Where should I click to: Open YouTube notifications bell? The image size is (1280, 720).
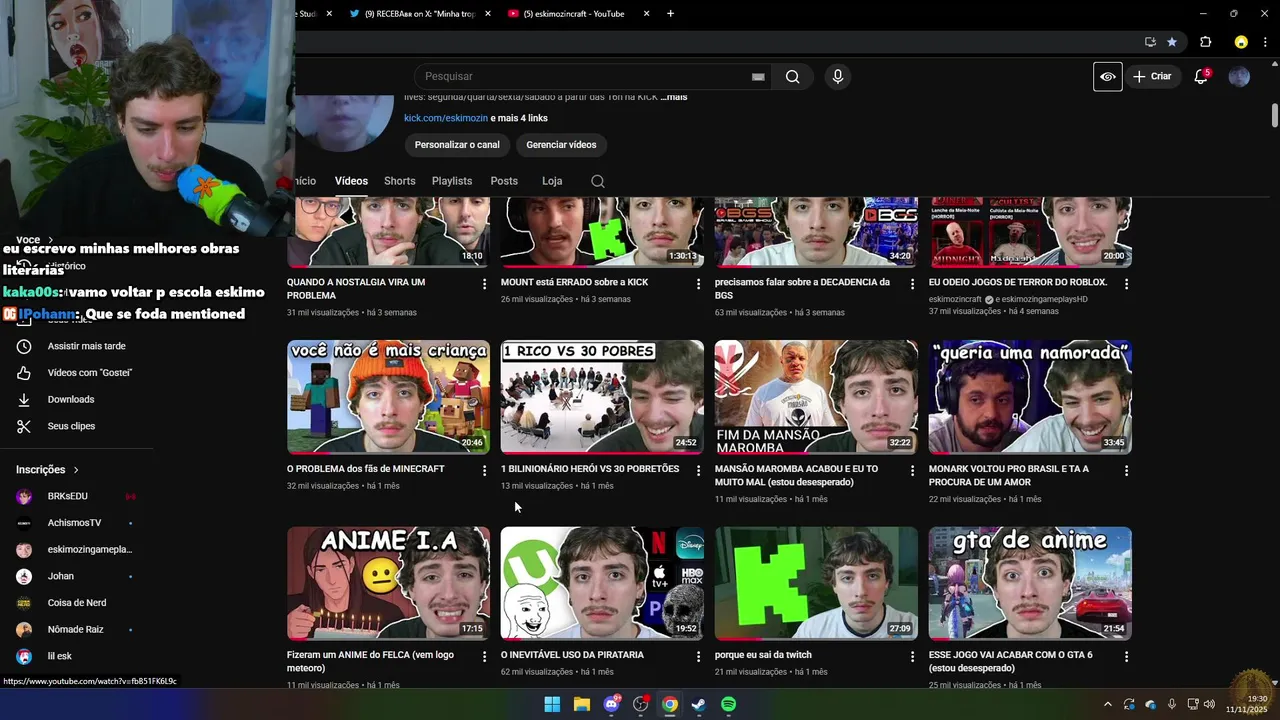click(1201, 77)
